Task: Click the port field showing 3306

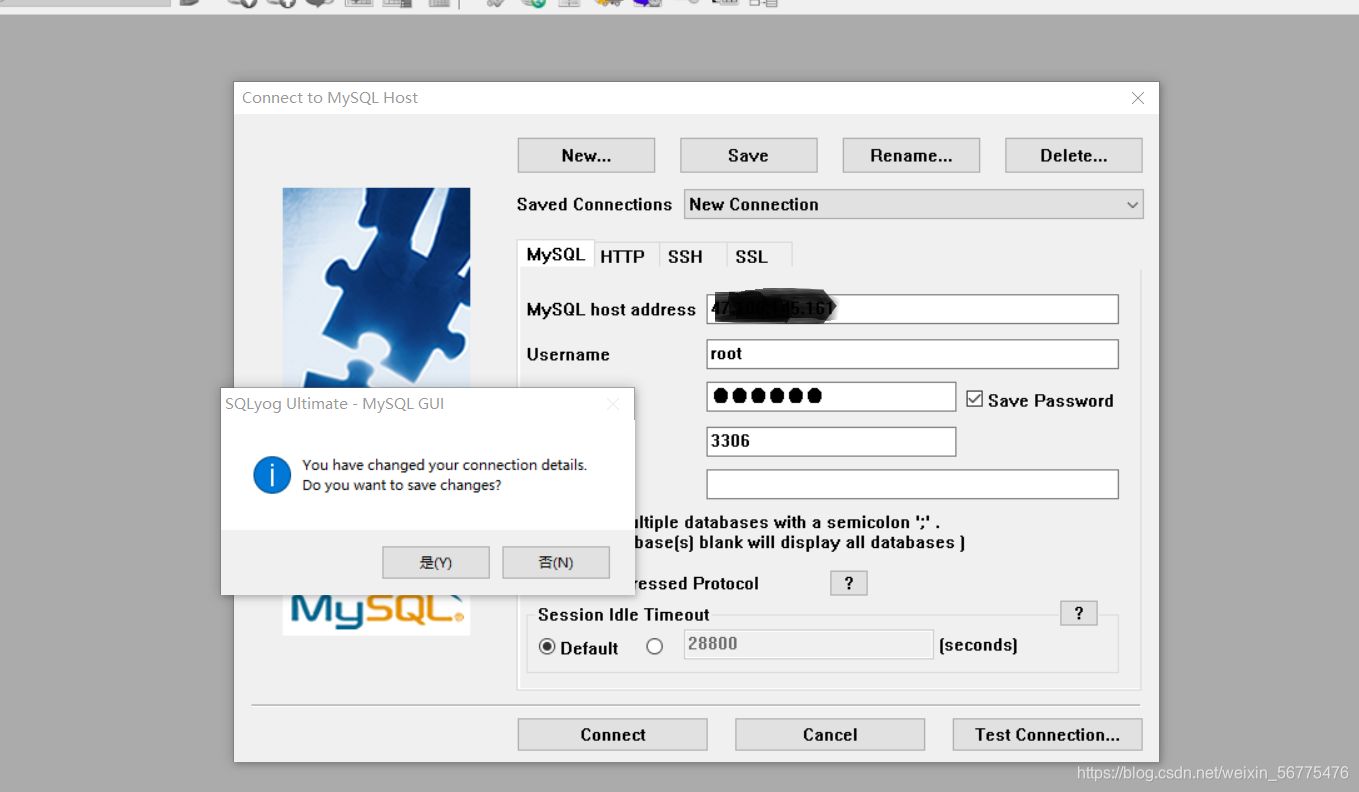Action: (831, 441)
